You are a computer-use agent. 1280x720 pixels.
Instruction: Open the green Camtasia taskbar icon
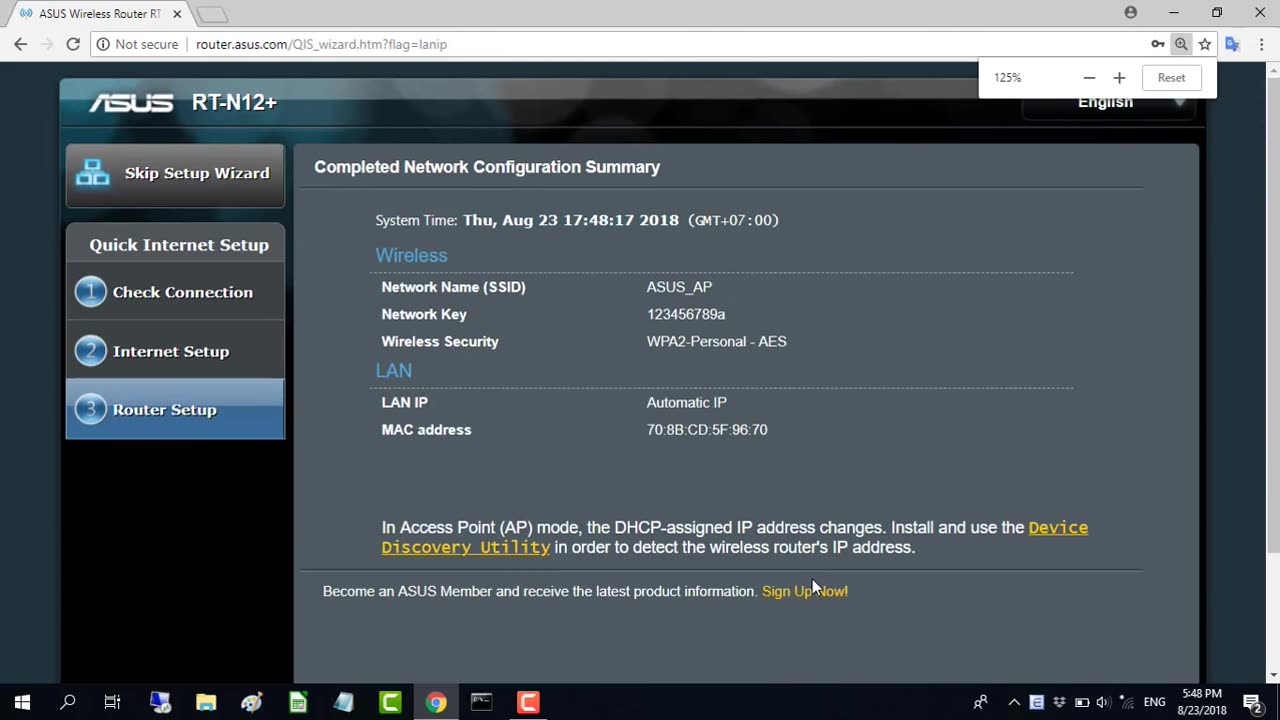[x=390, y=702]
